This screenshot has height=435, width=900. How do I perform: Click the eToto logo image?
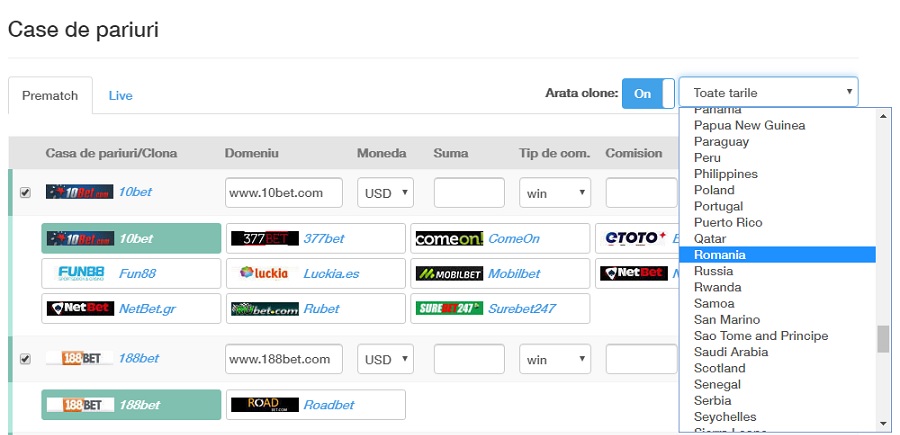[x=634, y=238]
